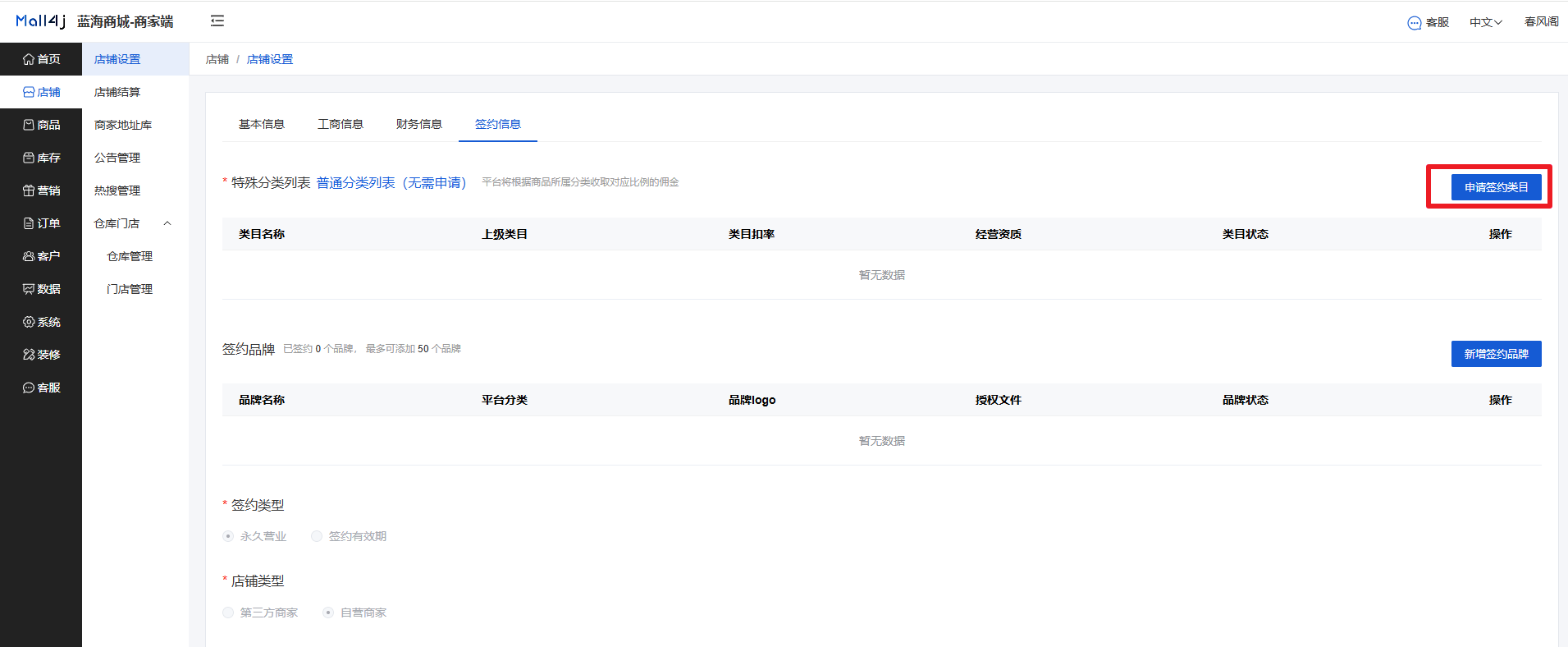Switch to the 财务信息 tab
Image resolution: width=1568 pixels, height=647 pixels.
tap(419, 124)
